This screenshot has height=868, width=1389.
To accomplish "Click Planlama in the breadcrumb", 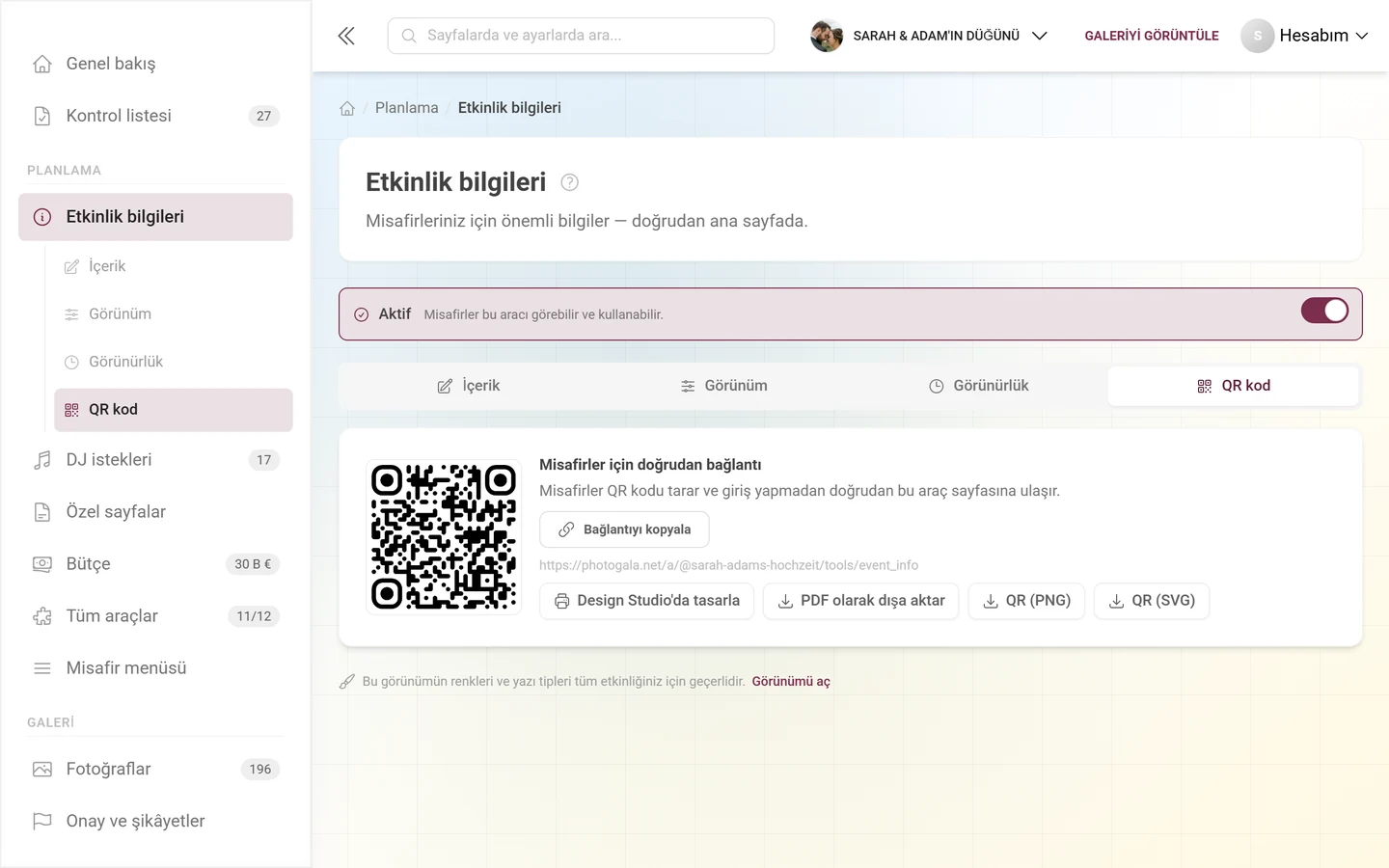I will click(407, 108).
